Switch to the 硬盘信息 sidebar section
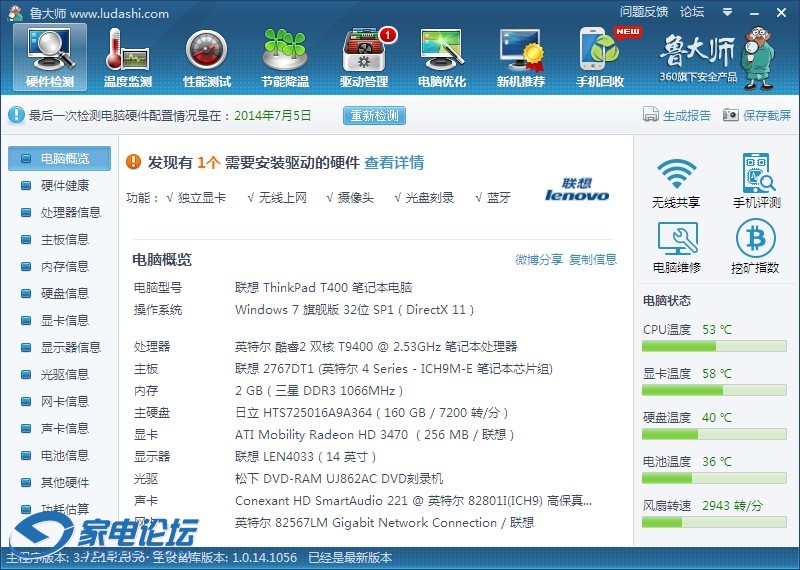The height and width of the screenshot is (570, 800). click(64, 294)
